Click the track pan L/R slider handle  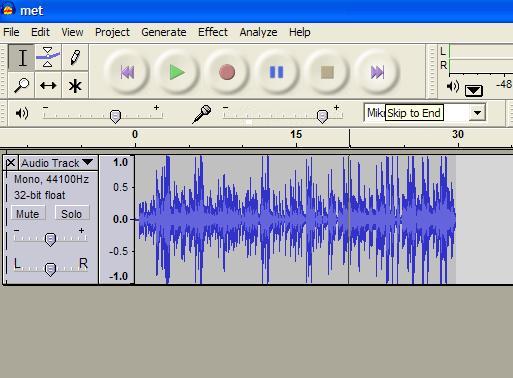(50, 269)
